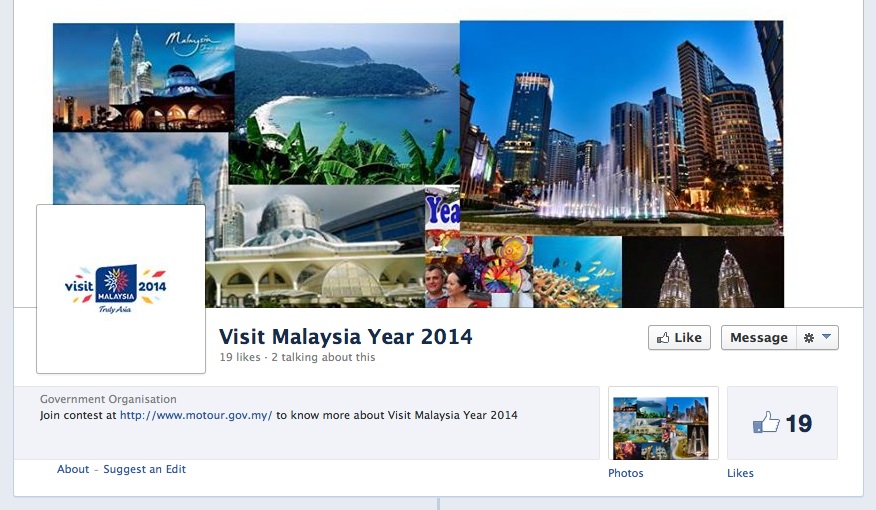This screenshot has width=876, height=510.
Task: Expand the dropdown arrow next to gear
Action: click(x=826, y=337)
